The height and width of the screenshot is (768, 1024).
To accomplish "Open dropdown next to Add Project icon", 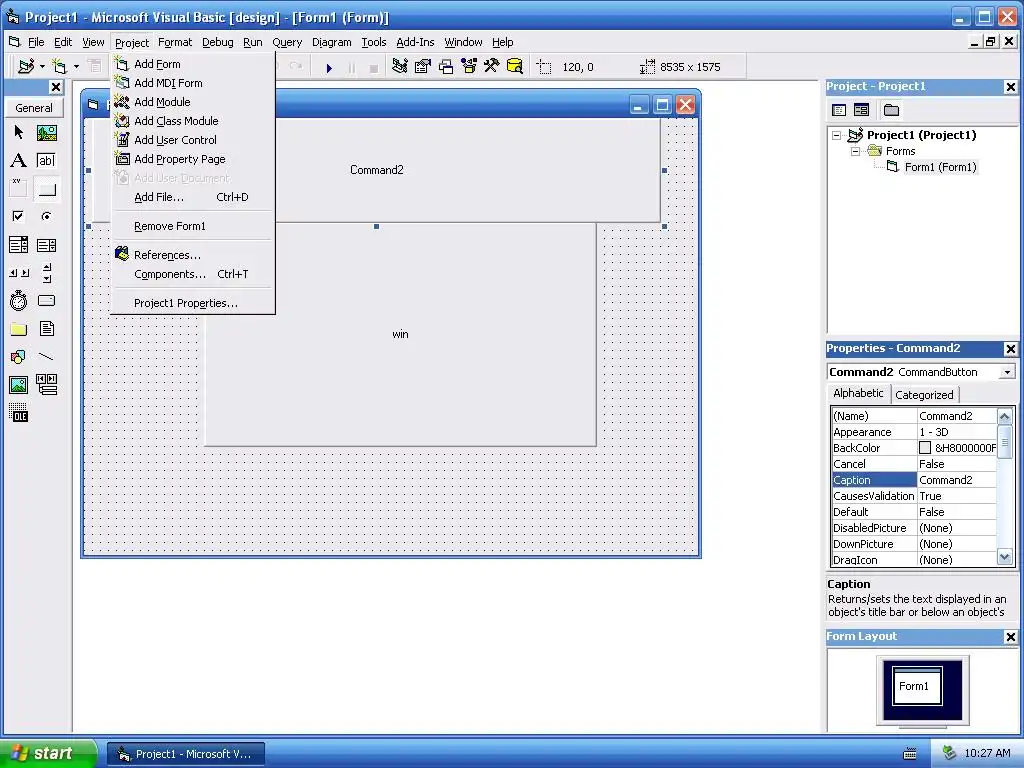I will coord(42,67).
